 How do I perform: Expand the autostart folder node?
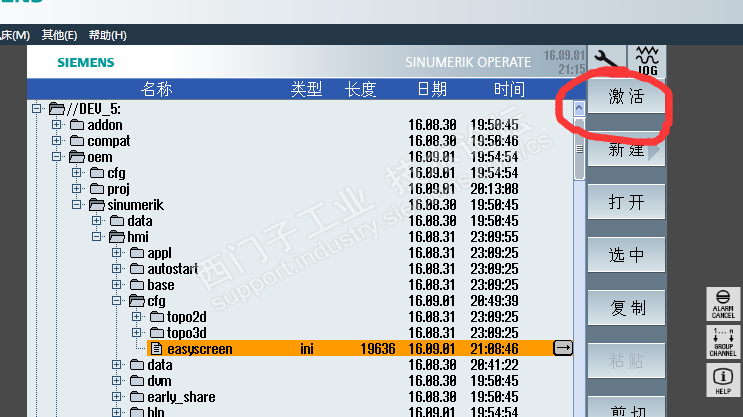[117, 269]
